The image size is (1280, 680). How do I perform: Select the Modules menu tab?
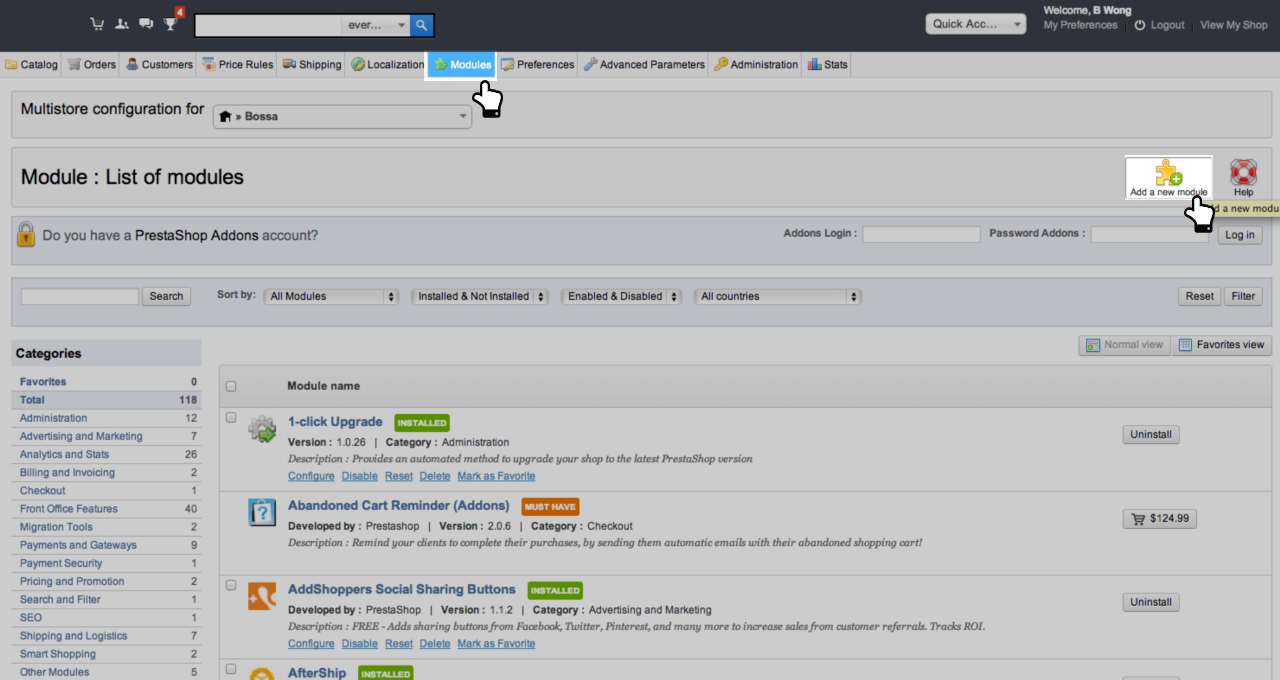pyautogui.click(x=463, y=65)
